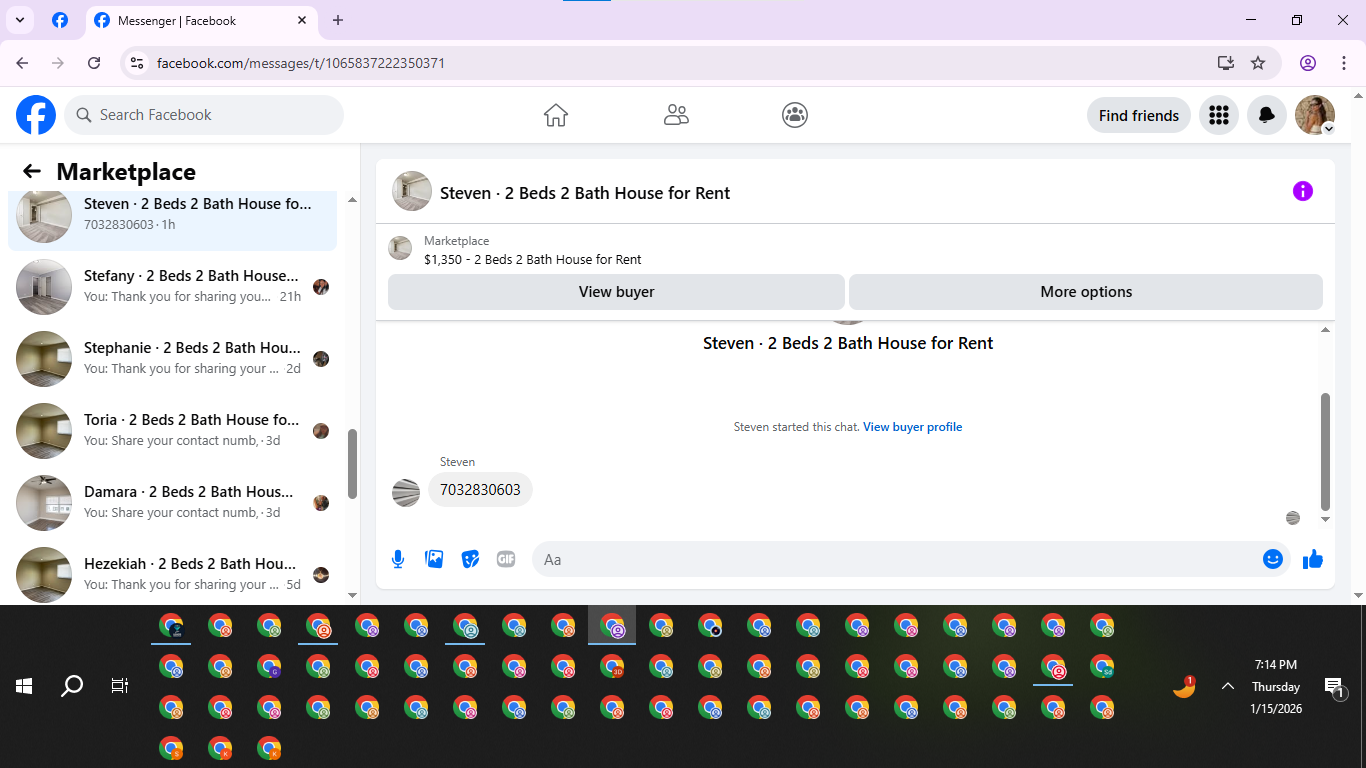Install app icon in address bar
Viewport: 1366px width, 768px height.
pos(1226,63)
